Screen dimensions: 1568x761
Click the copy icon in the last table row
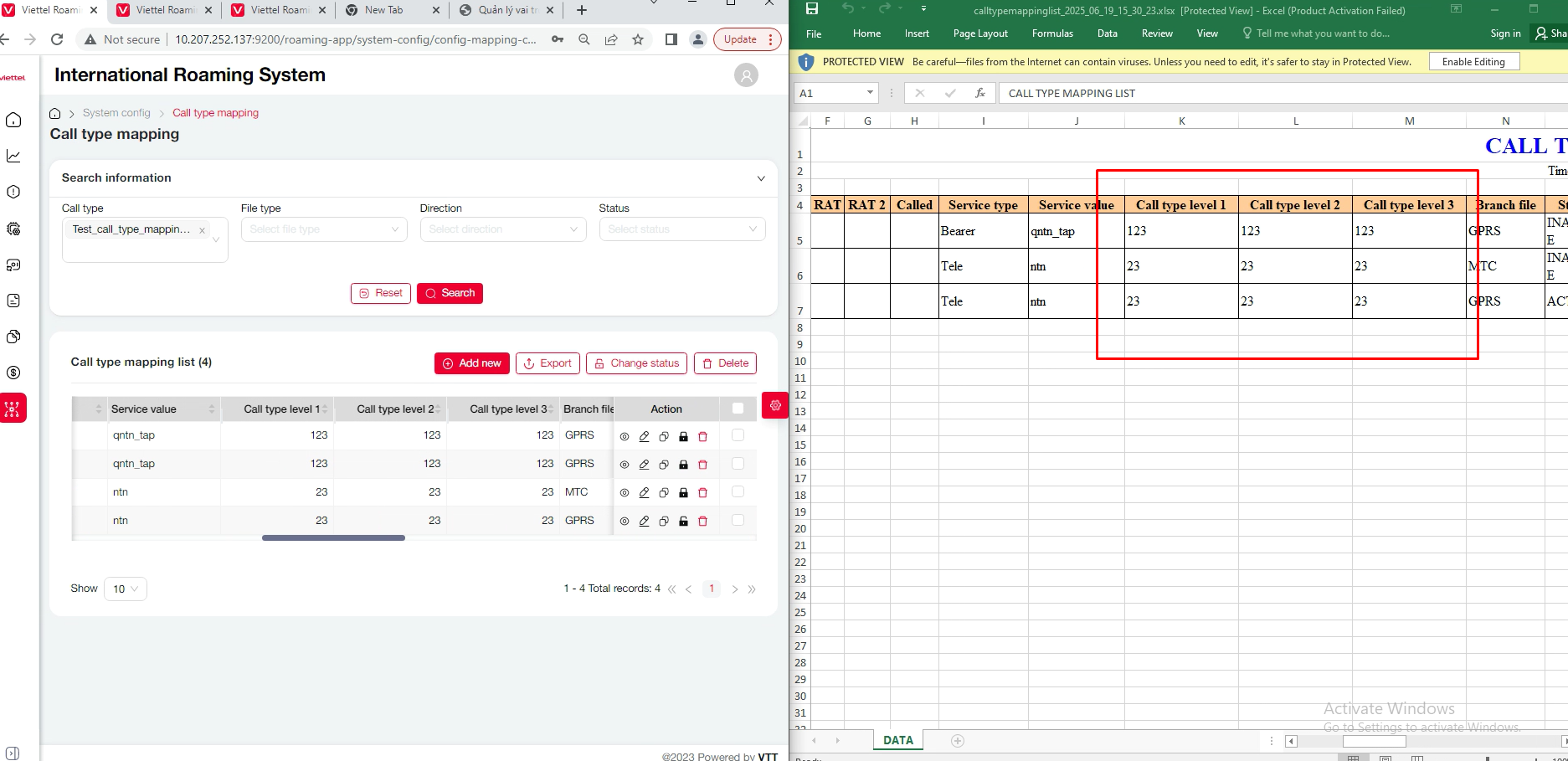[664, 522]
